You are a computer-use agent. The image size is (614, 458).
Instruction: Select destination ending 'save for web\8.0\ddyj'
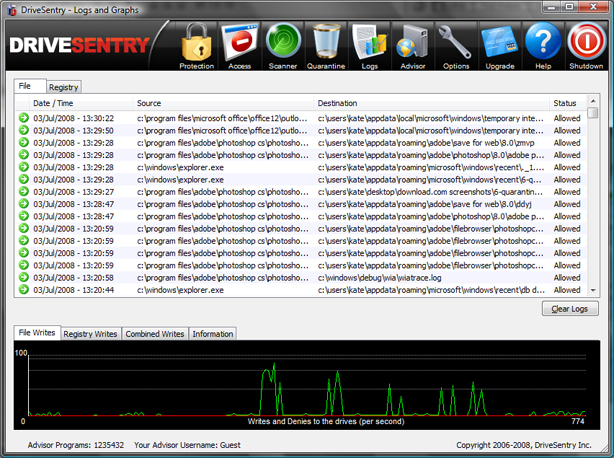(x=424, y=204)
